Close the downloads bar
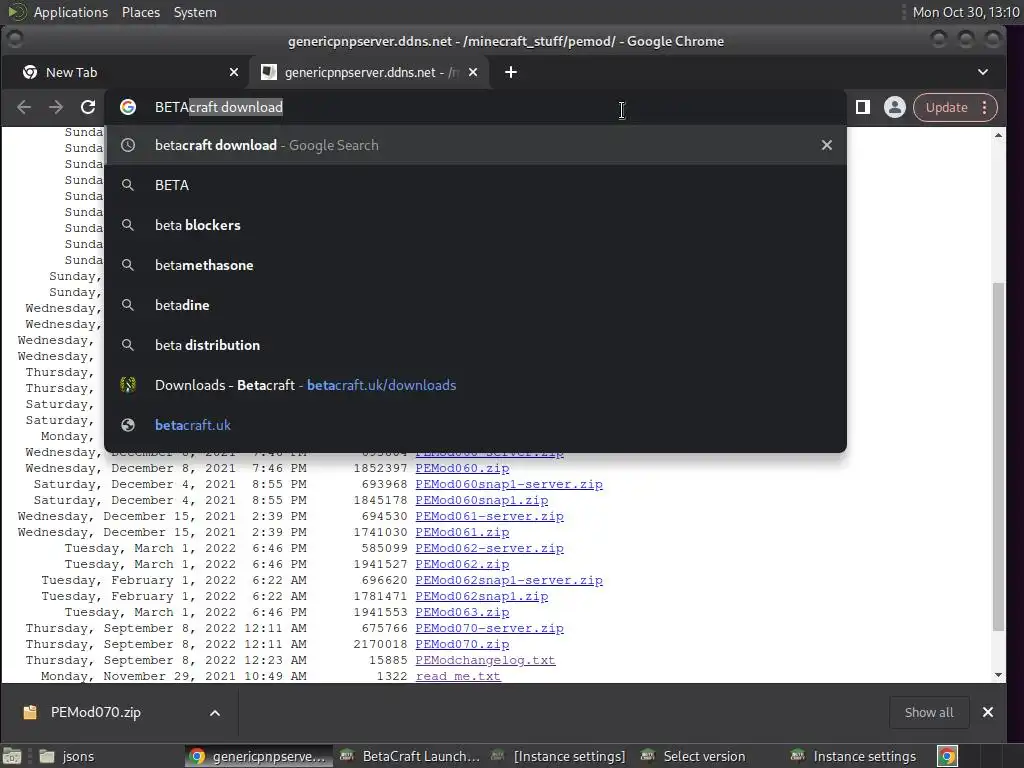This screenshot has height=768, width=1024. (988, 712)
